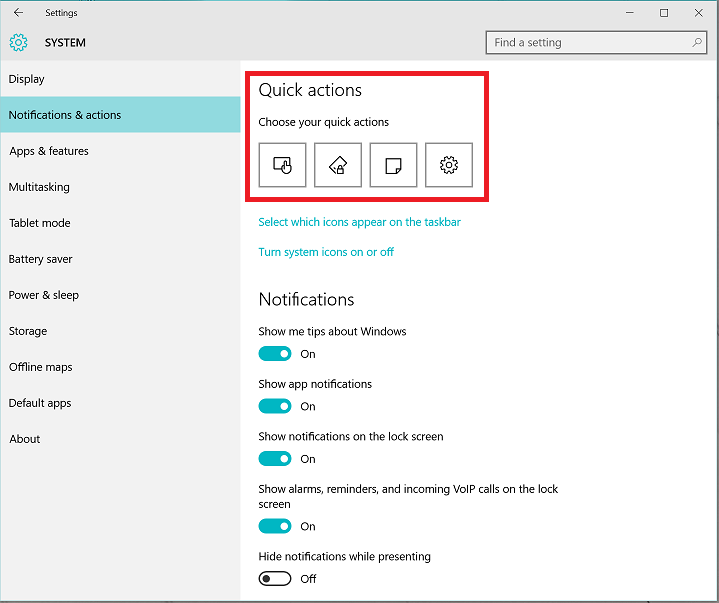Minimize the Settings window
The width and height of the screenshot is (719, 603).
630,13
